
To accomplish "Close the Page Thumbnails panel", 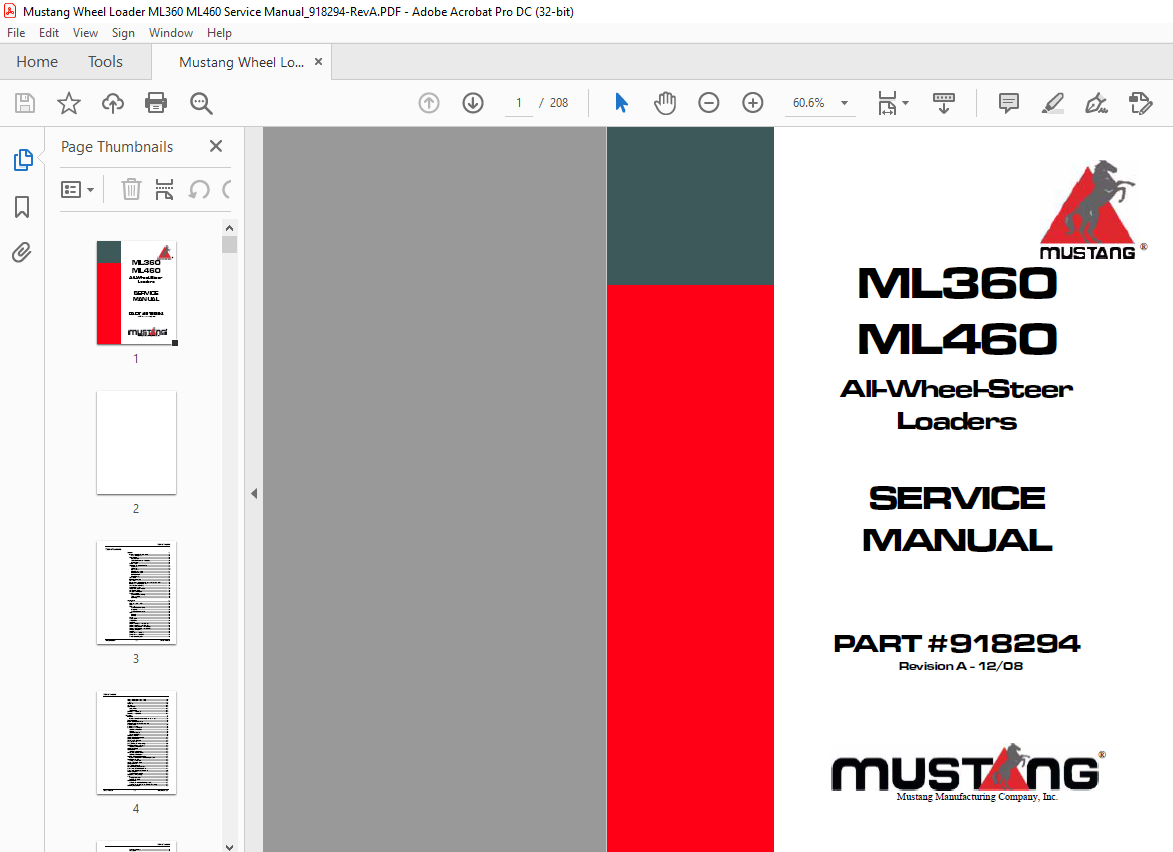I will click(216, 146).
